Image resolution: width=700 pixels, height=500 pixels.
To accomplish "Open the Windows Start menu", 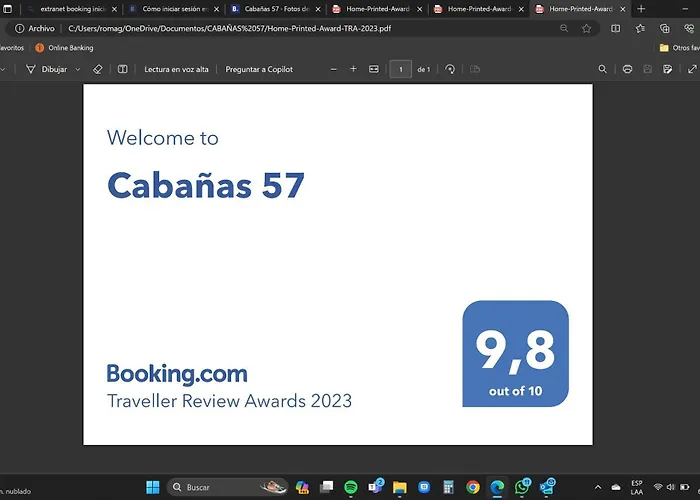I will coord(153,487).
